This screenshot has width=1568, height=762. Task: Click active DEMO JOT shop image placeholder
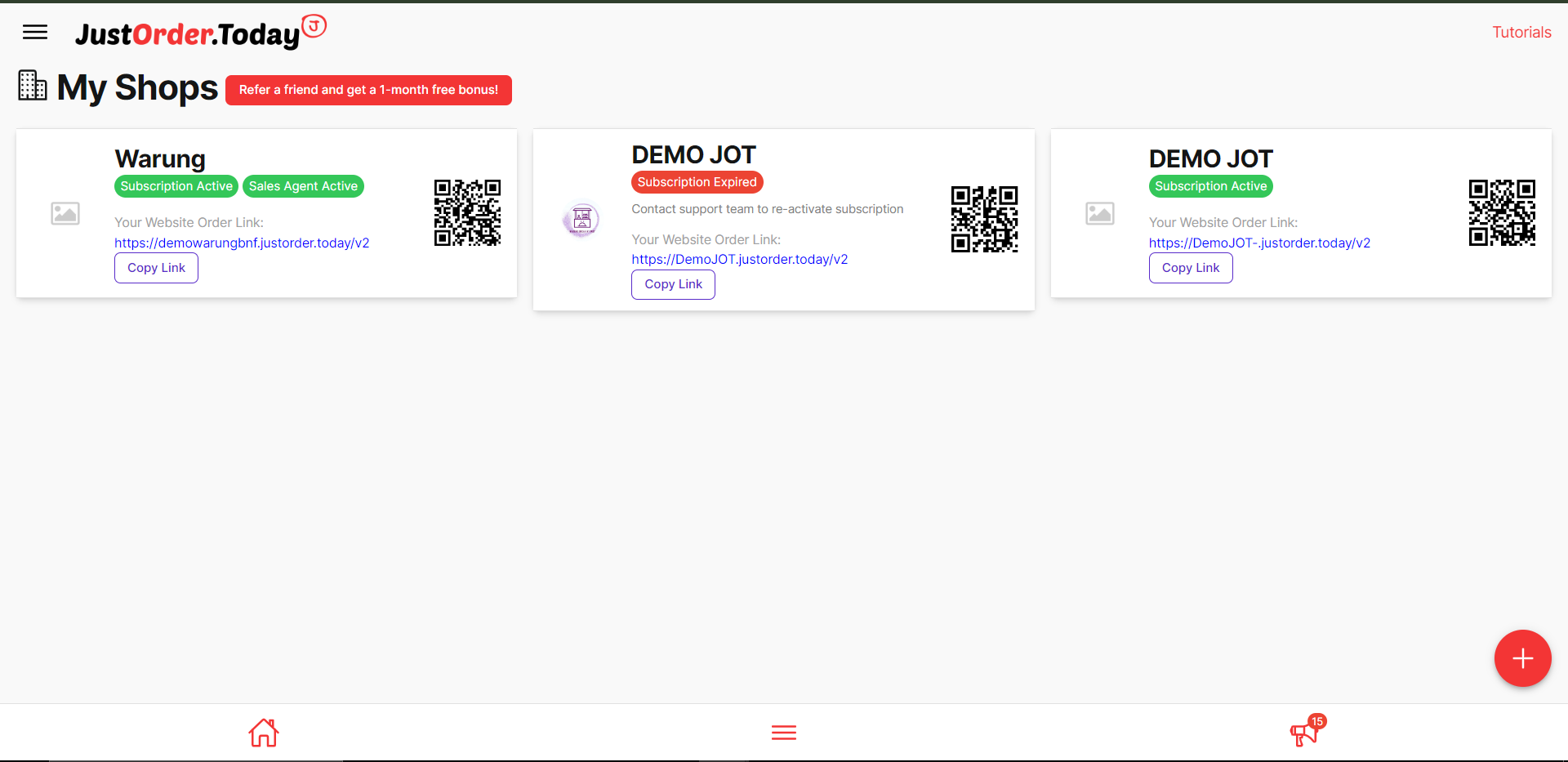(1100, 214)
